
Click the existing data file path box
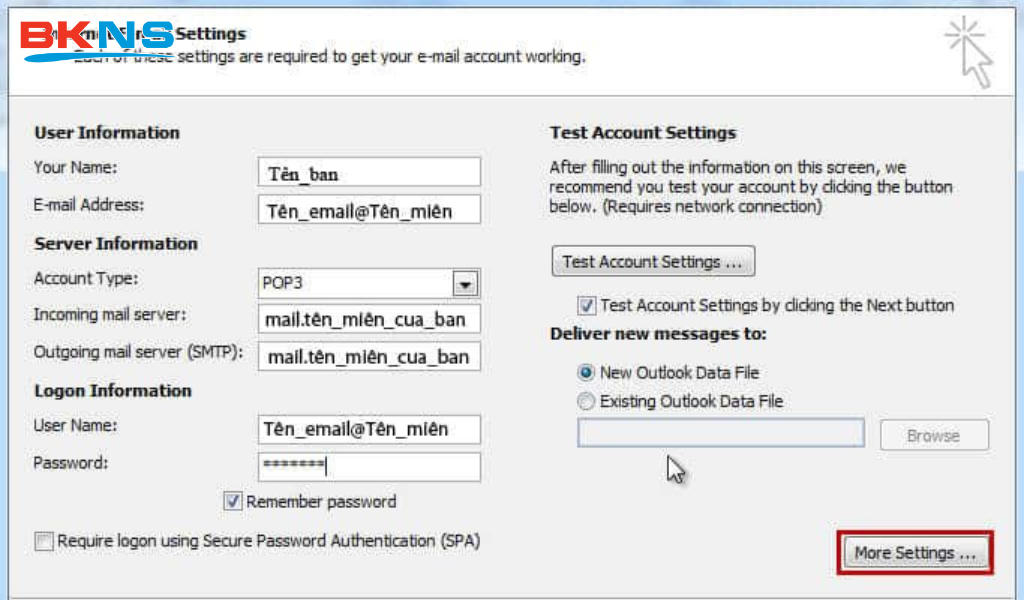[720, 433]
